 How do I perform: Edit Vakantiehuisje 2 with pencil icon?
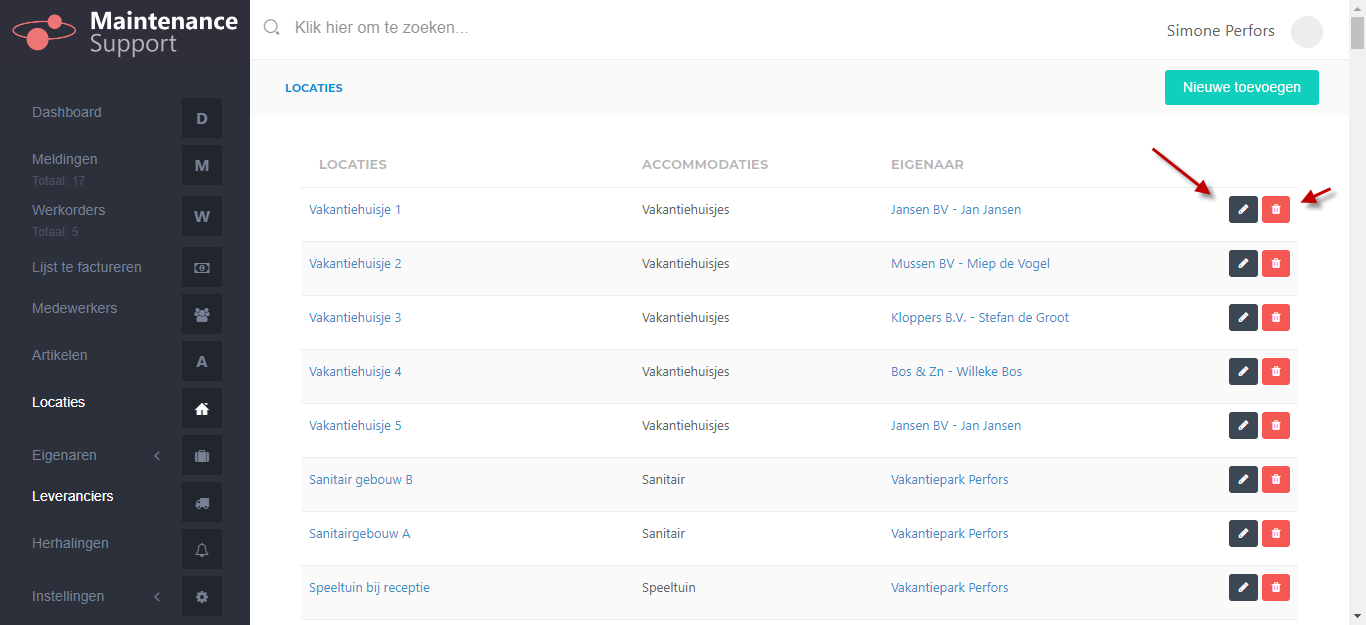[1243, 263]
